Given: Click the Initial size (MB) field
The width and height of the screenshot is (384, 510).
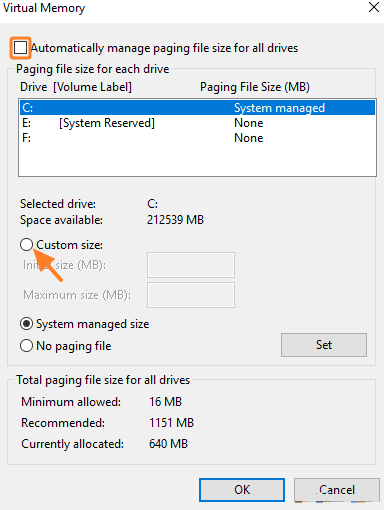Looking at the screenshot, I should (191, 265).
